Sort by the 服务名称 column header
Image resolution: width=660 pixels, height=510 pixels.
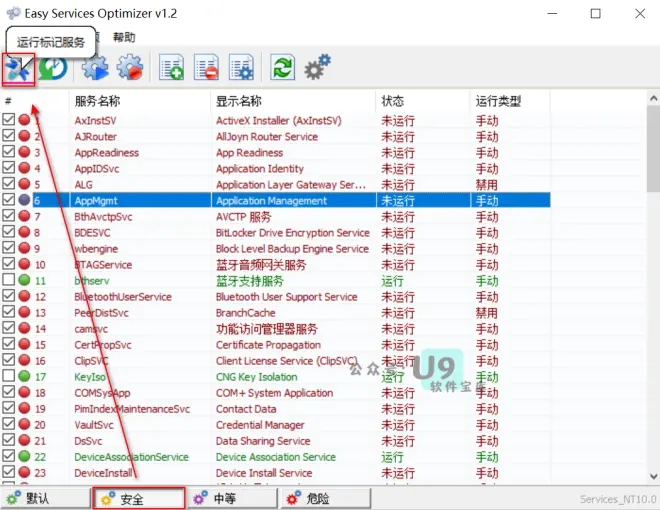tap(98, 101)
